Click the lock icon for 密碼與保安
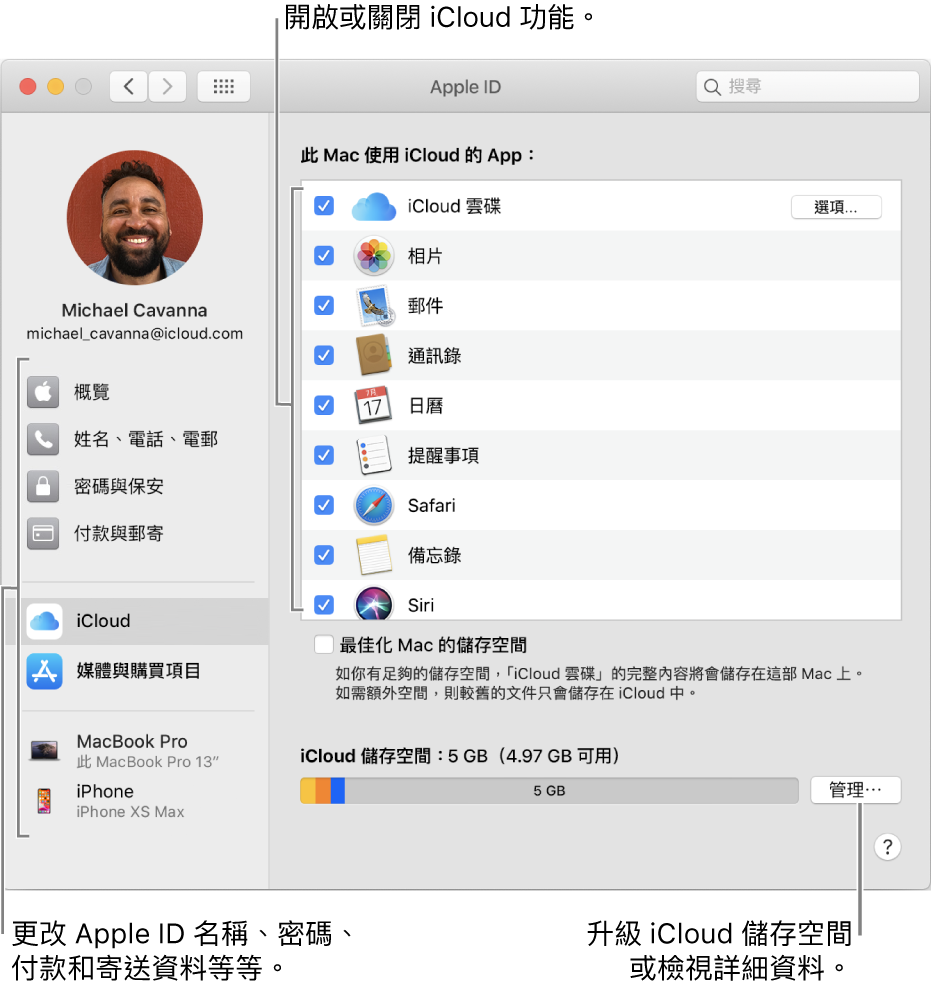 [43, 486]
